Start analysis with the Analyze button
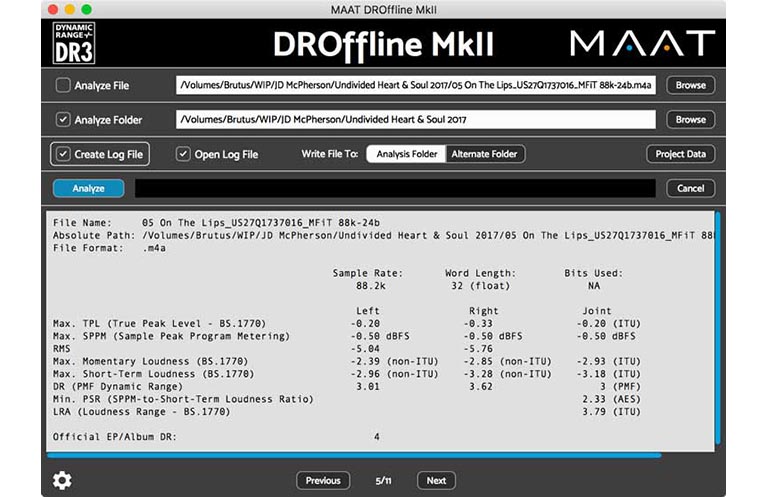The width and height of the screenshot is (768, 497). click(x=89, y=188)
